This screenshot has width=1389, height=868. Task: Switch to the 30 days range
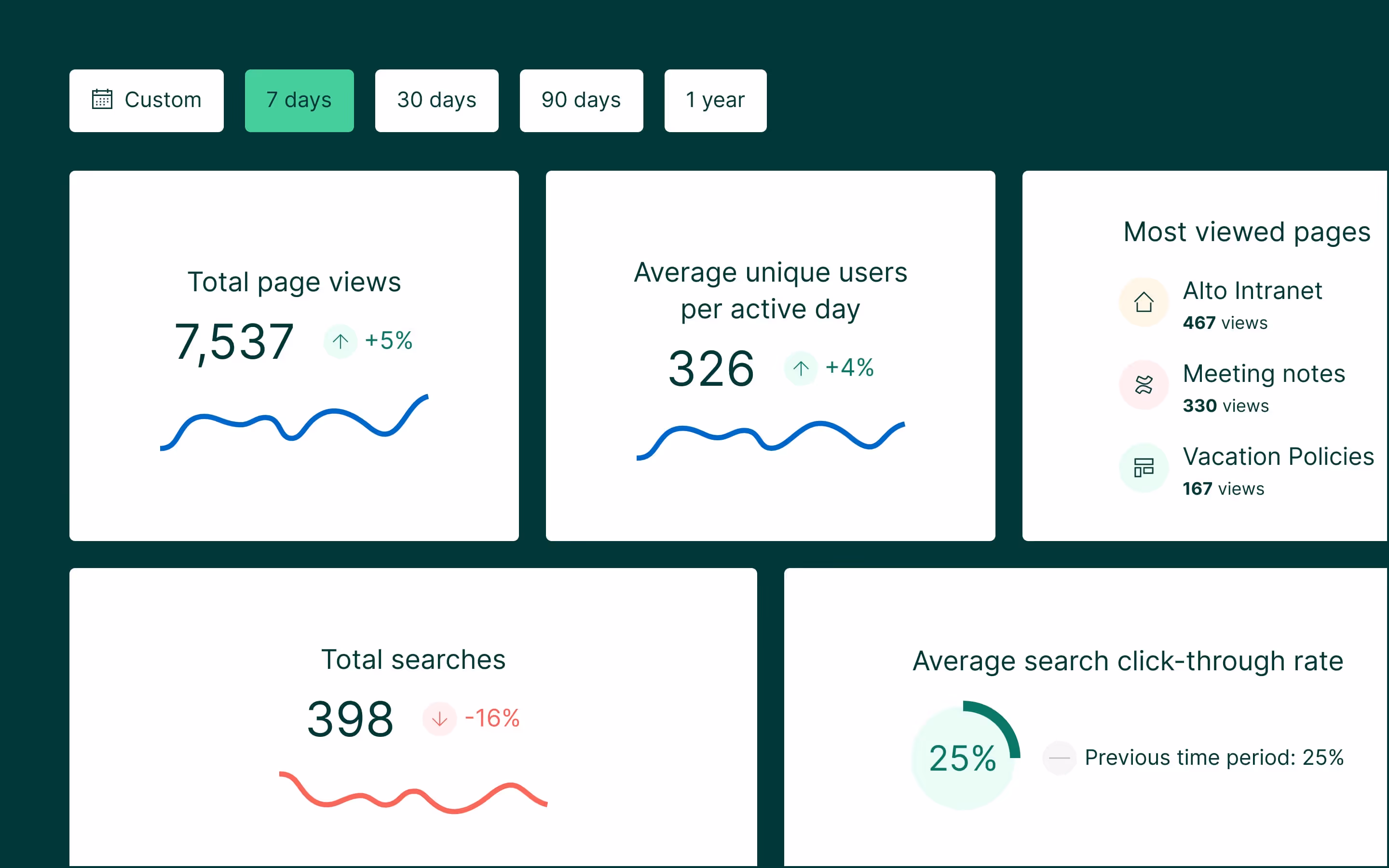pyautogui.click(x=436, y=100)
